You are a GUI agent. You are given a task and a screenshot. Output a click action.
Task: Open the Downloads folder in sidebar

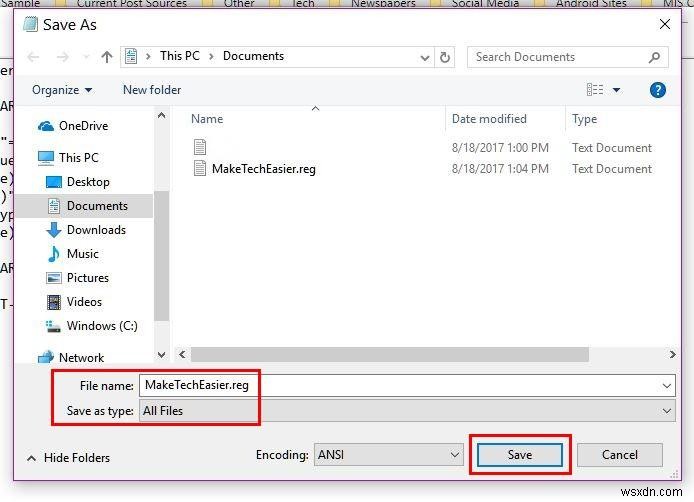tap(96, 230)
